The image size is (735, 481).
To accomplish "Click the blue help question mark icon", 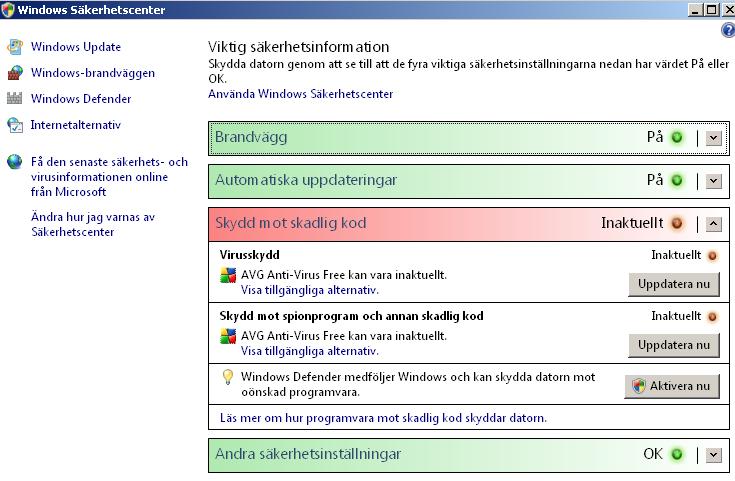I will click(x=728, y=30).
